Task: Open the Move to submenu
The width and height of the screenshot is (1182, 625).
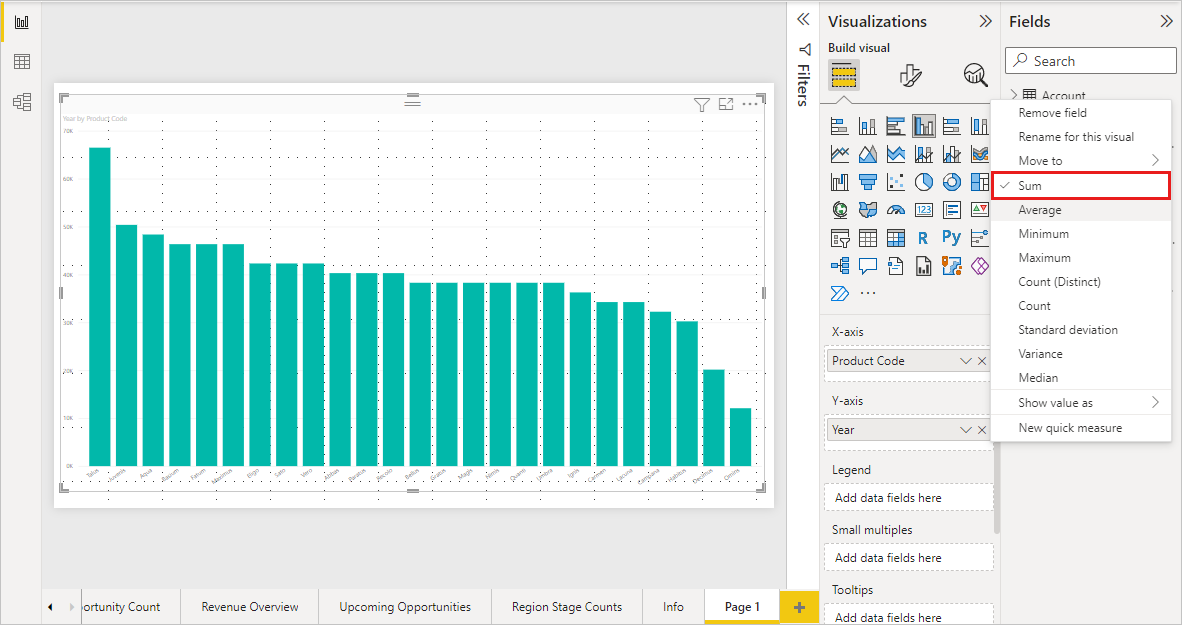Action: [1081, 161]
